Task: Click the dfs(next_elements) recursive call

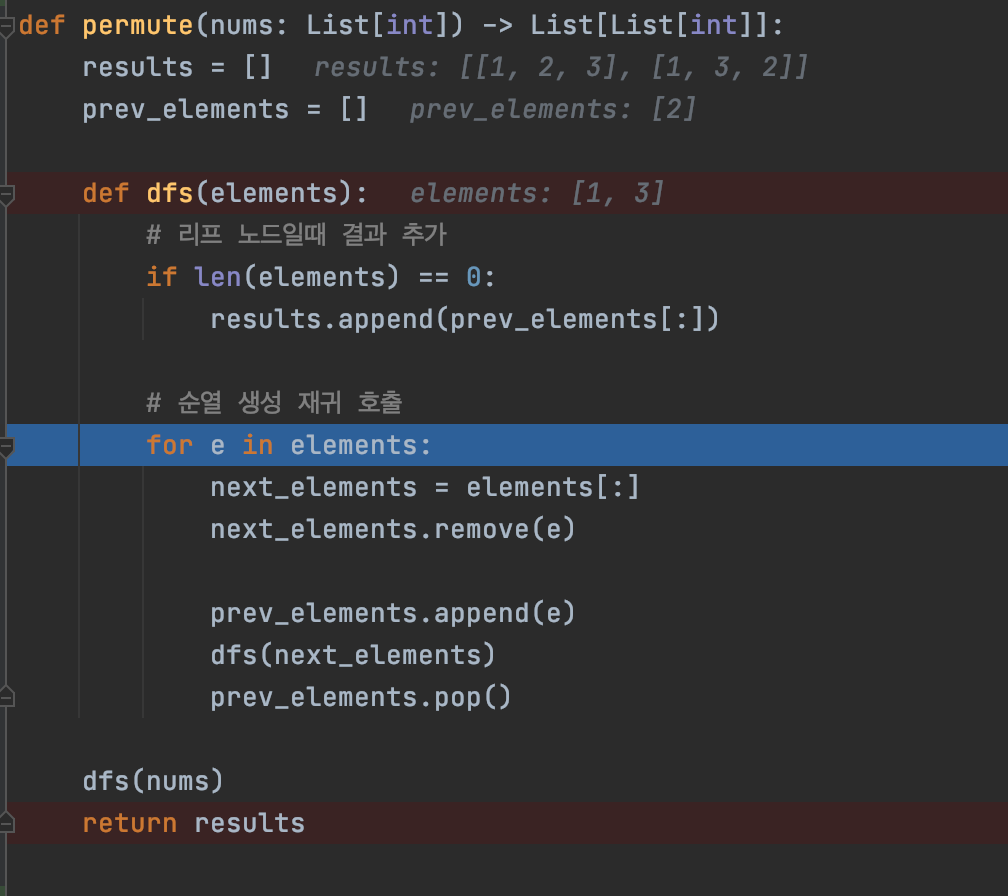Action: (x=353, y=655)
